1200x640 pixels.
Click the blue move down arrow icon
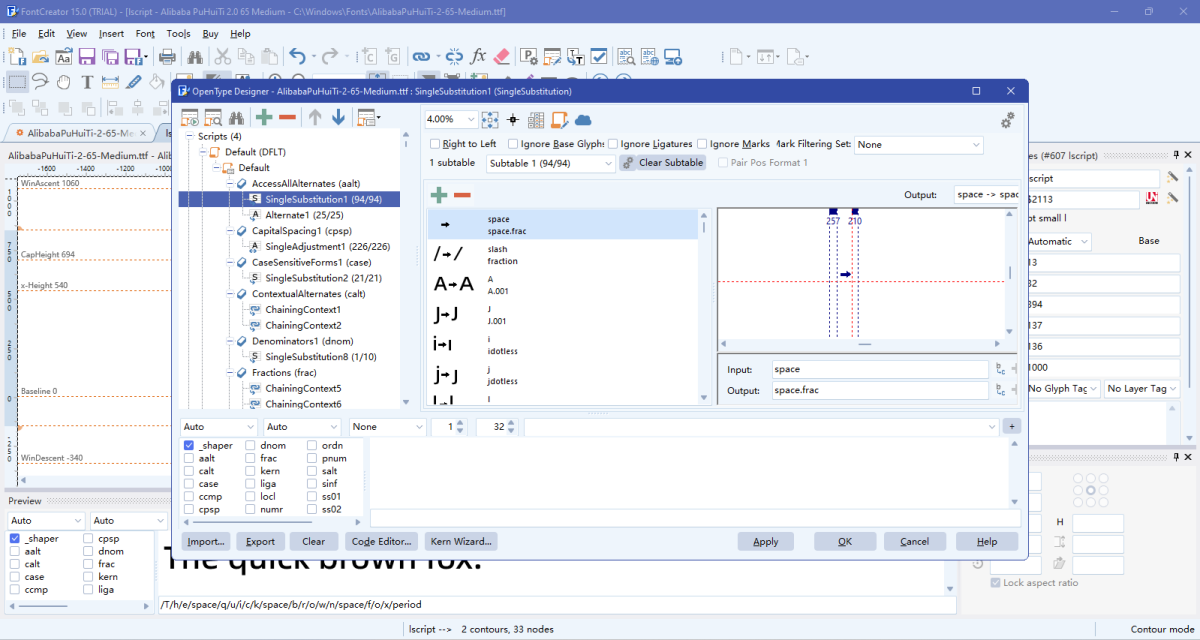[338, 118]
